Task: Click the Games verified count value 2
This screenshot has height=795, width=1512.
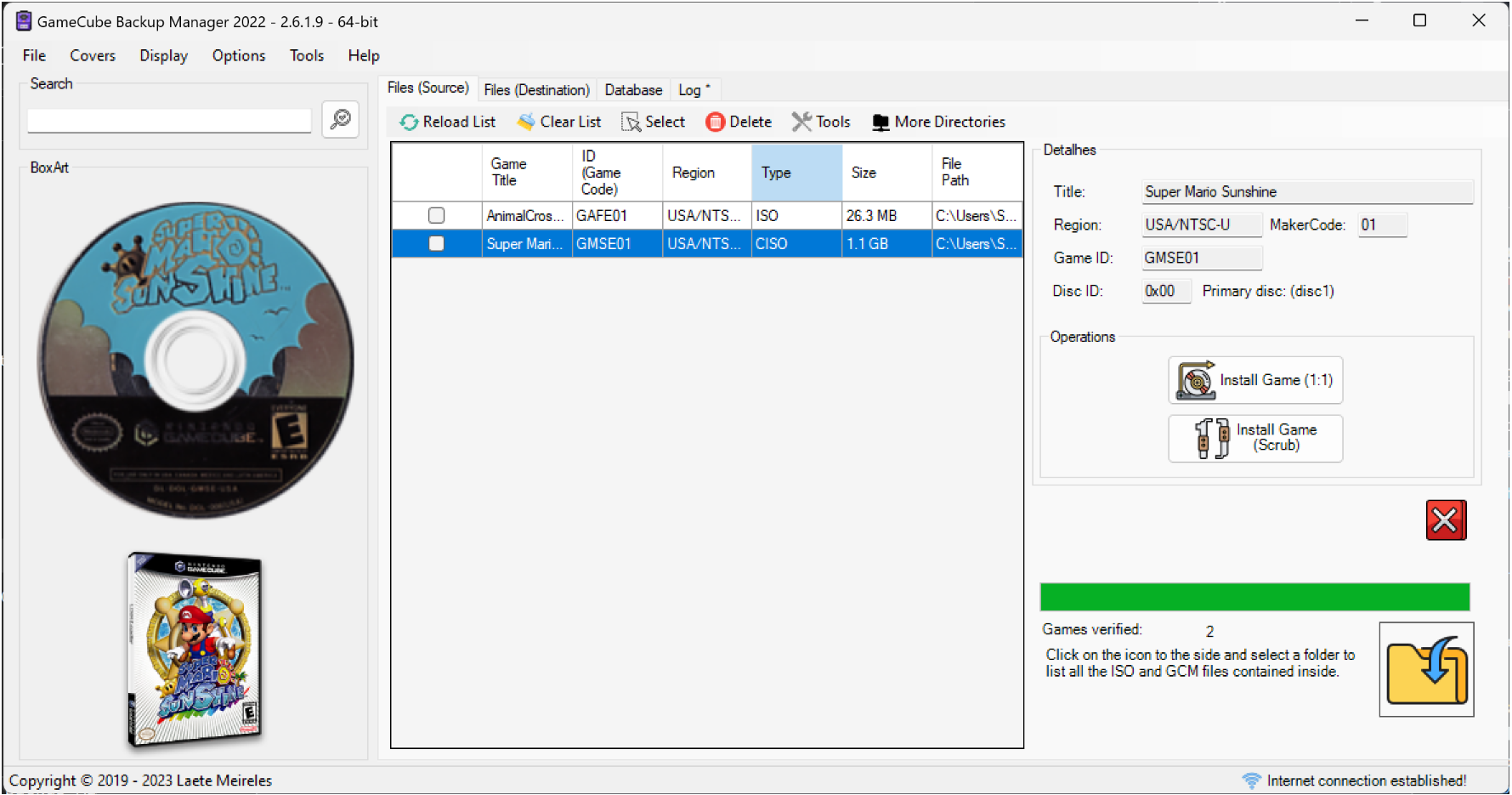Action: coord(1209,632)
